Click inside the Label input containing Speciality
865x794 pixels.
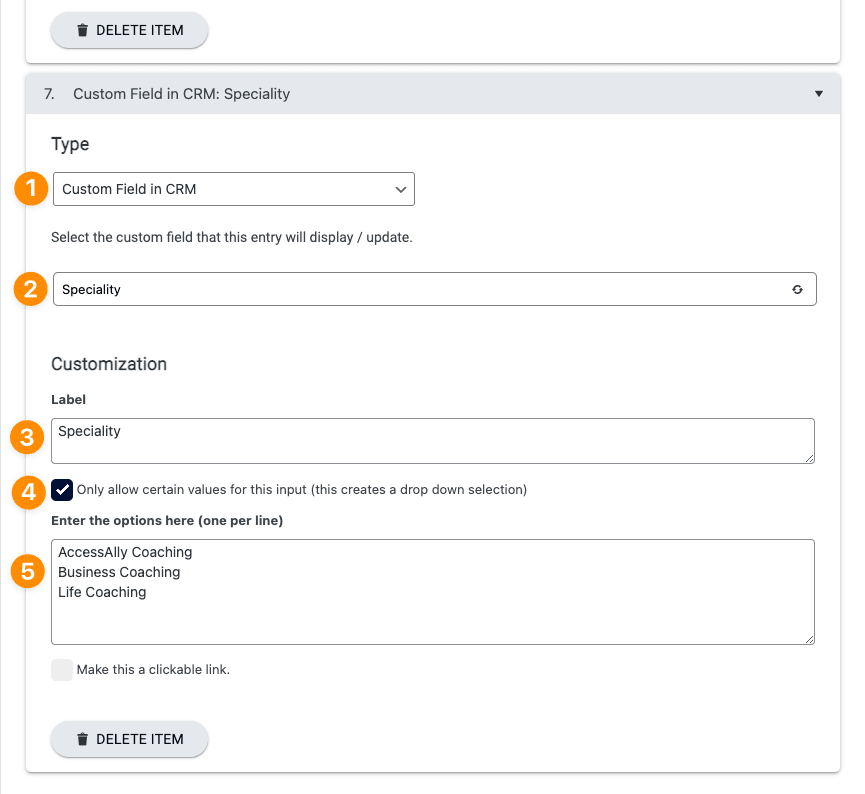point(432,440)
